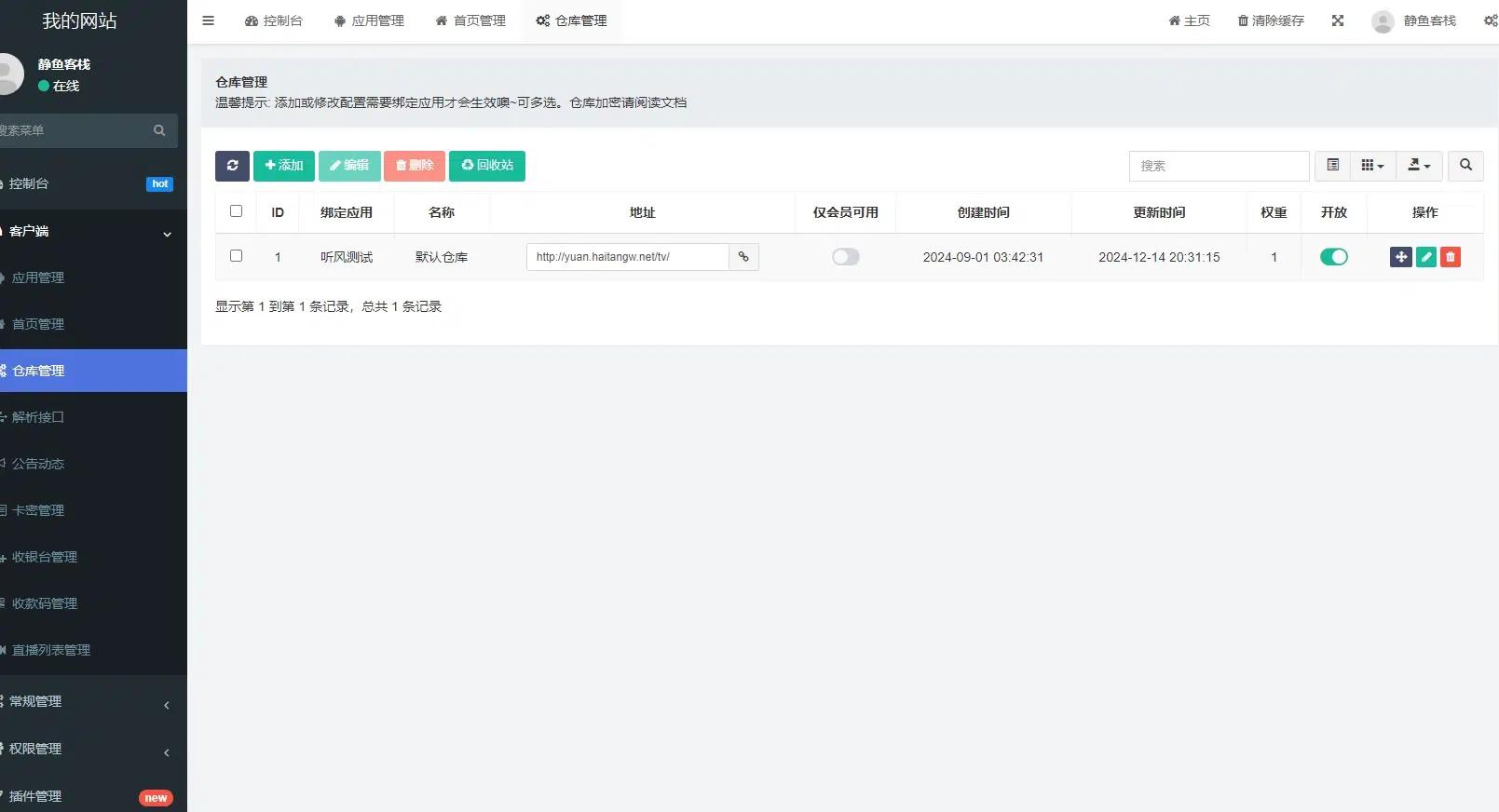
Task: Expand the 权限管理 sidebar group
Action: point(93,750)
